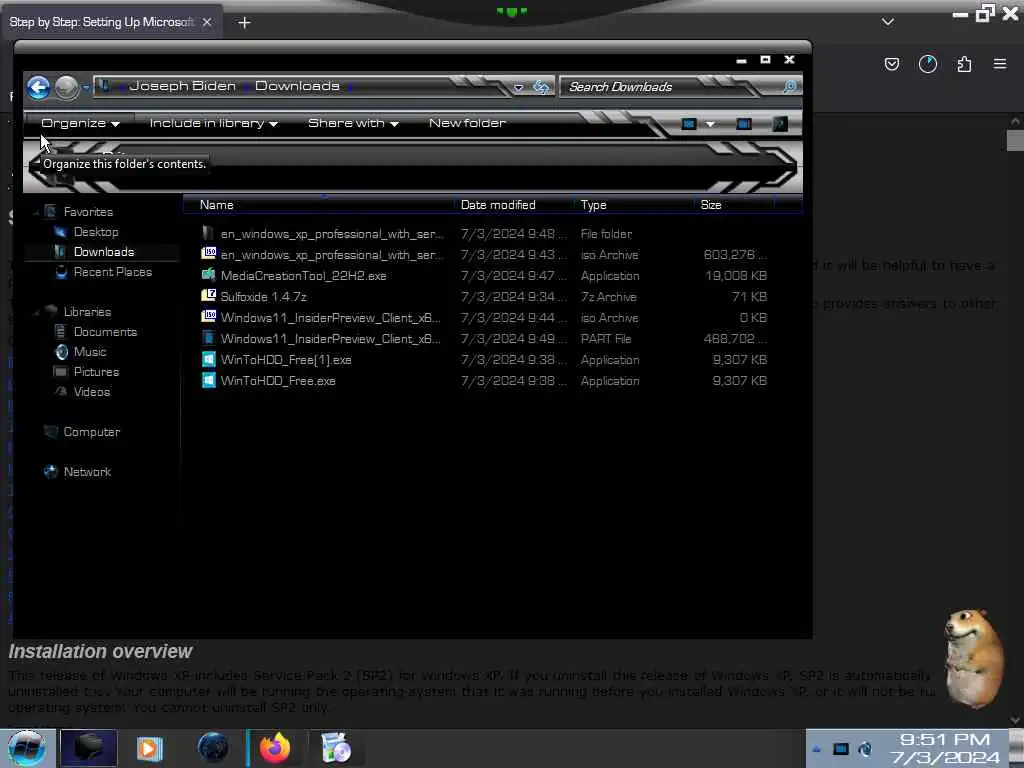Open Recent Places in Favorites

click(x=112, y=272)
